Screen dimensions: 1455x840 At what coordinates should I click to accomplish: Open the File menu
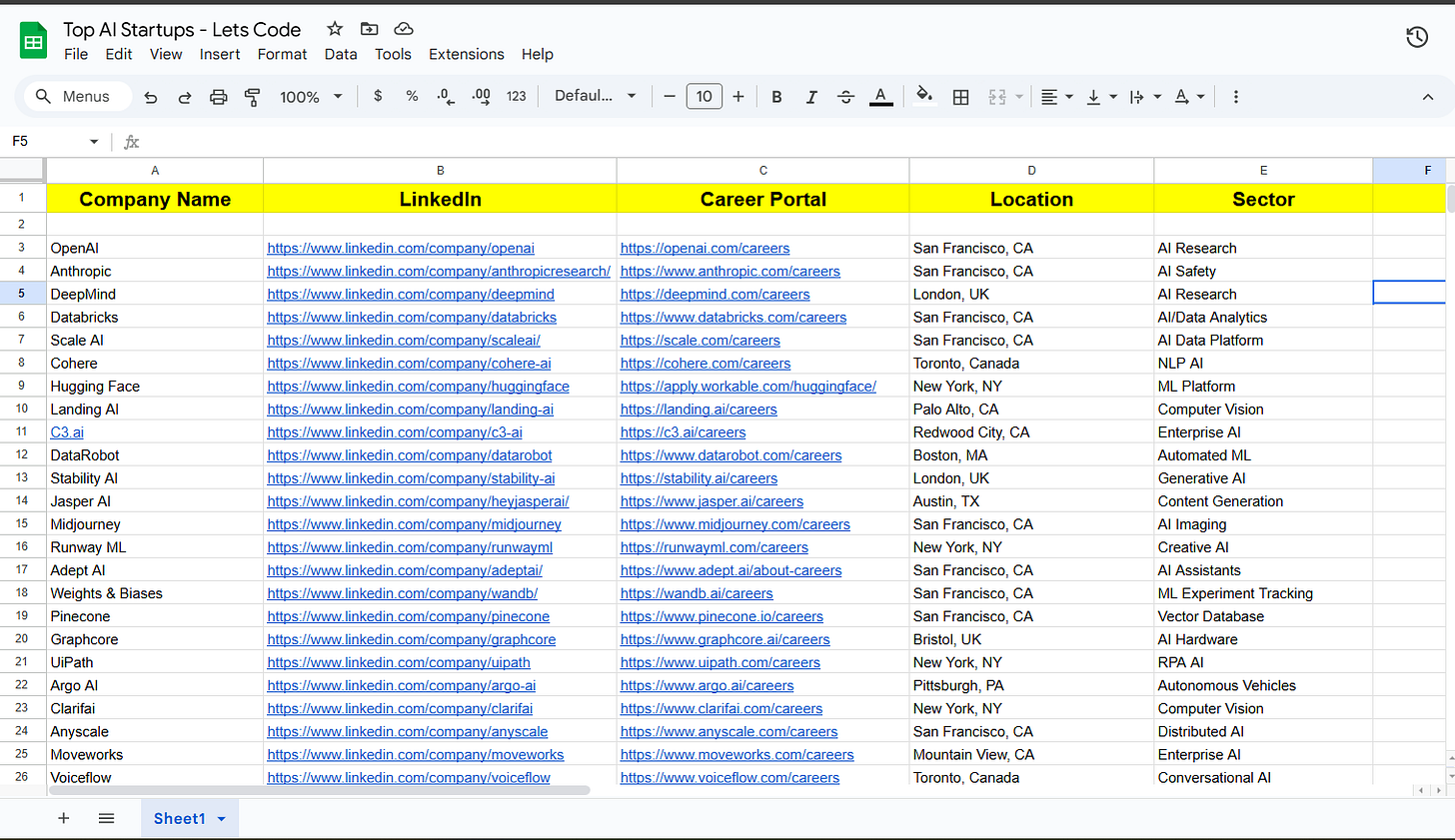(76, 54)
